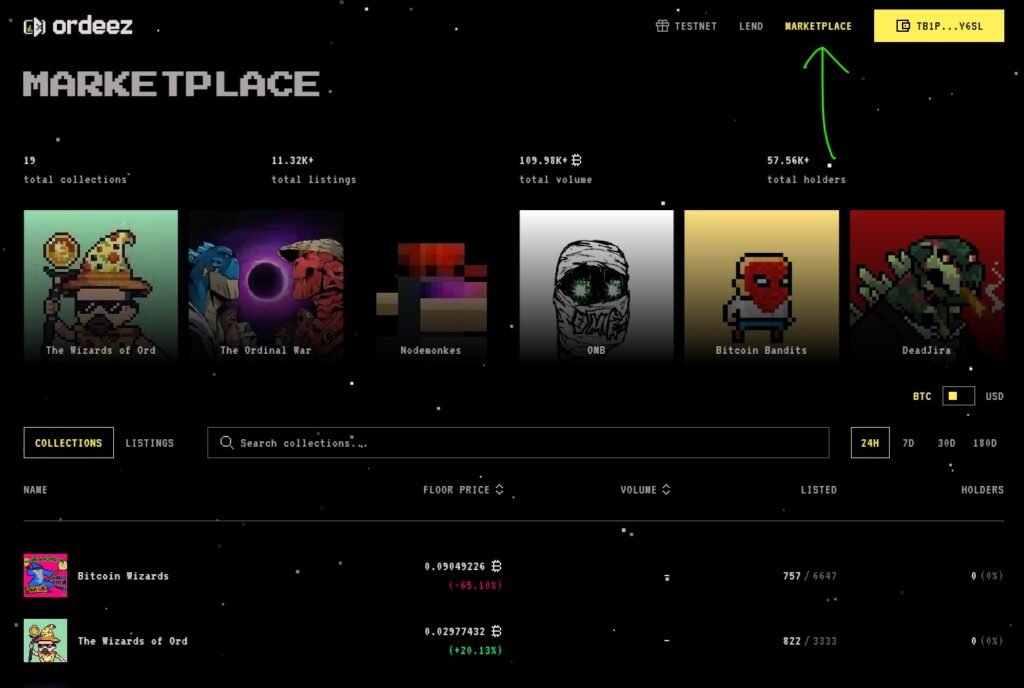Screen dimensions: 1024x688
Task: Toggle the BTC/USD currency switch
Action: pyautogui.click(x=958, y=396)
